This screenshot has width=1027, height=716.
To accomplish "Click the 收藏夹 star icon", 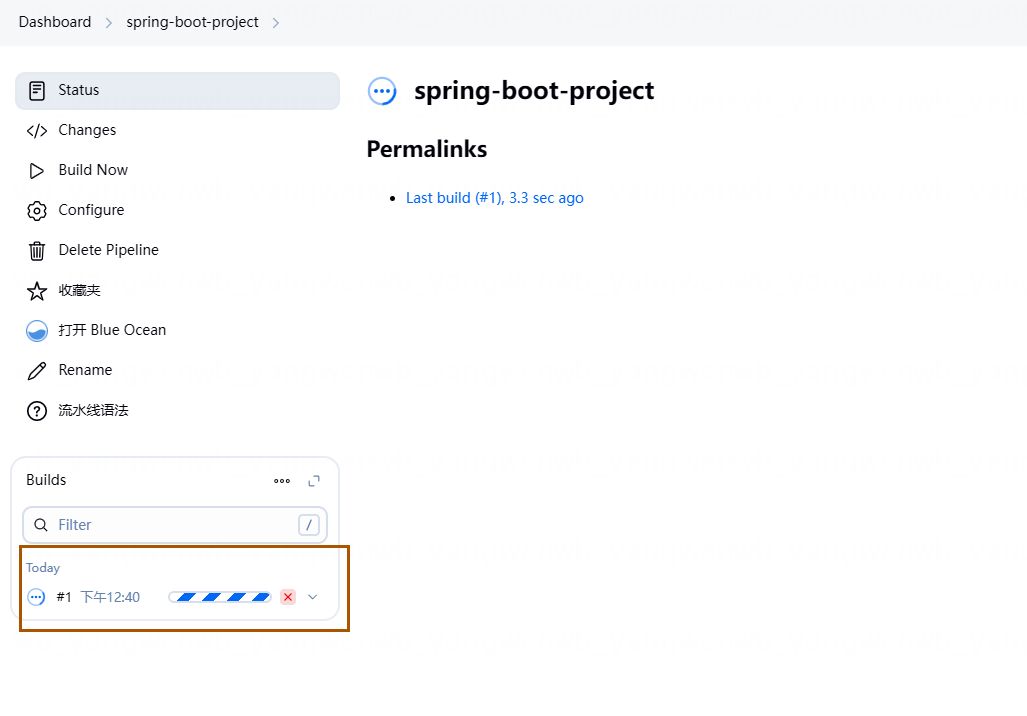I will click(x=37, y=291).
